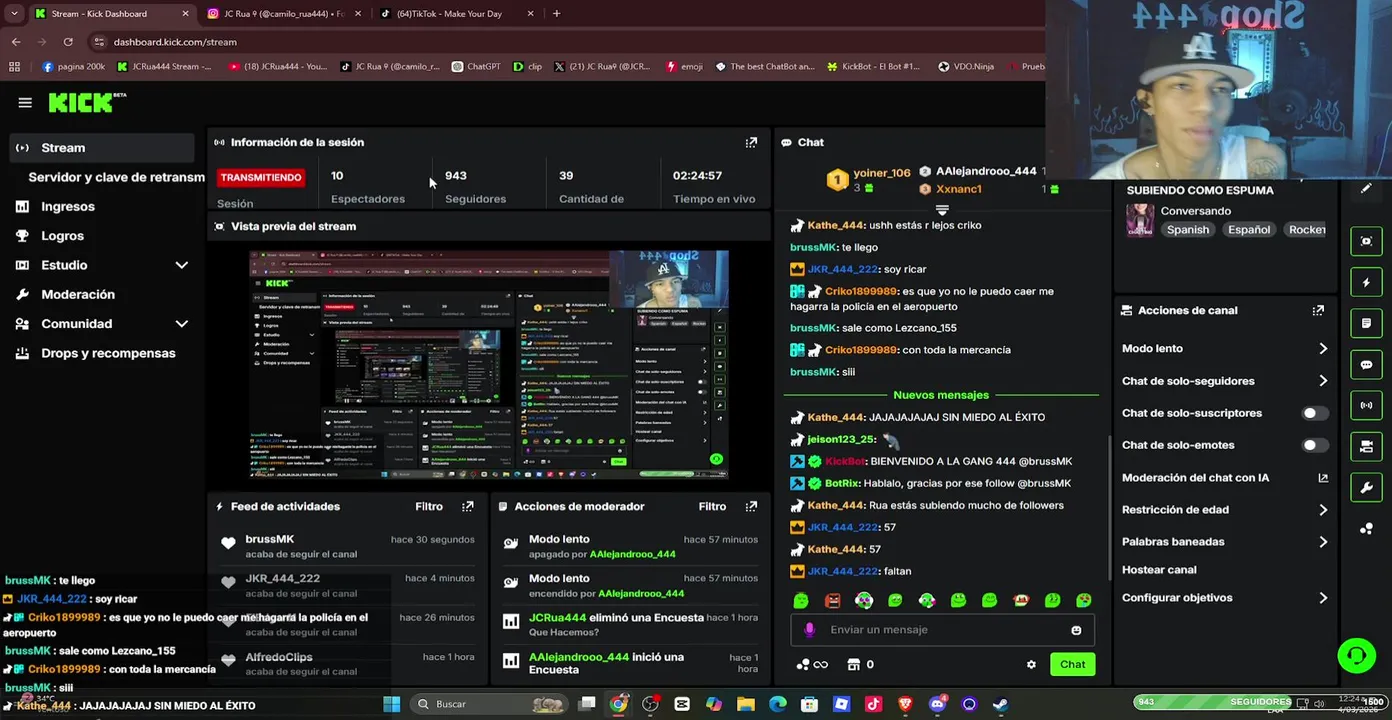Screen dimensions: 1392x720
Task: Click the chat bubble icon in right rail
Action: [x=1366, y=364]
